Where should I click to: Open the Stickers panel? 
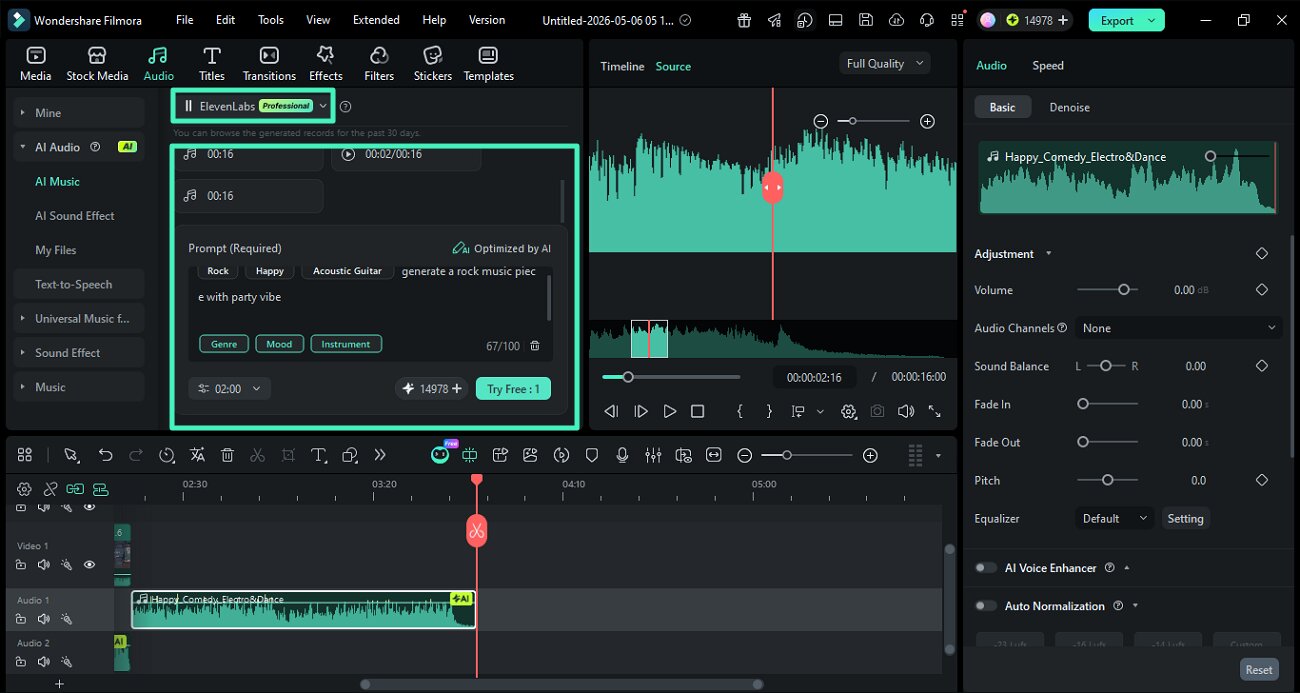coord(433,64)
